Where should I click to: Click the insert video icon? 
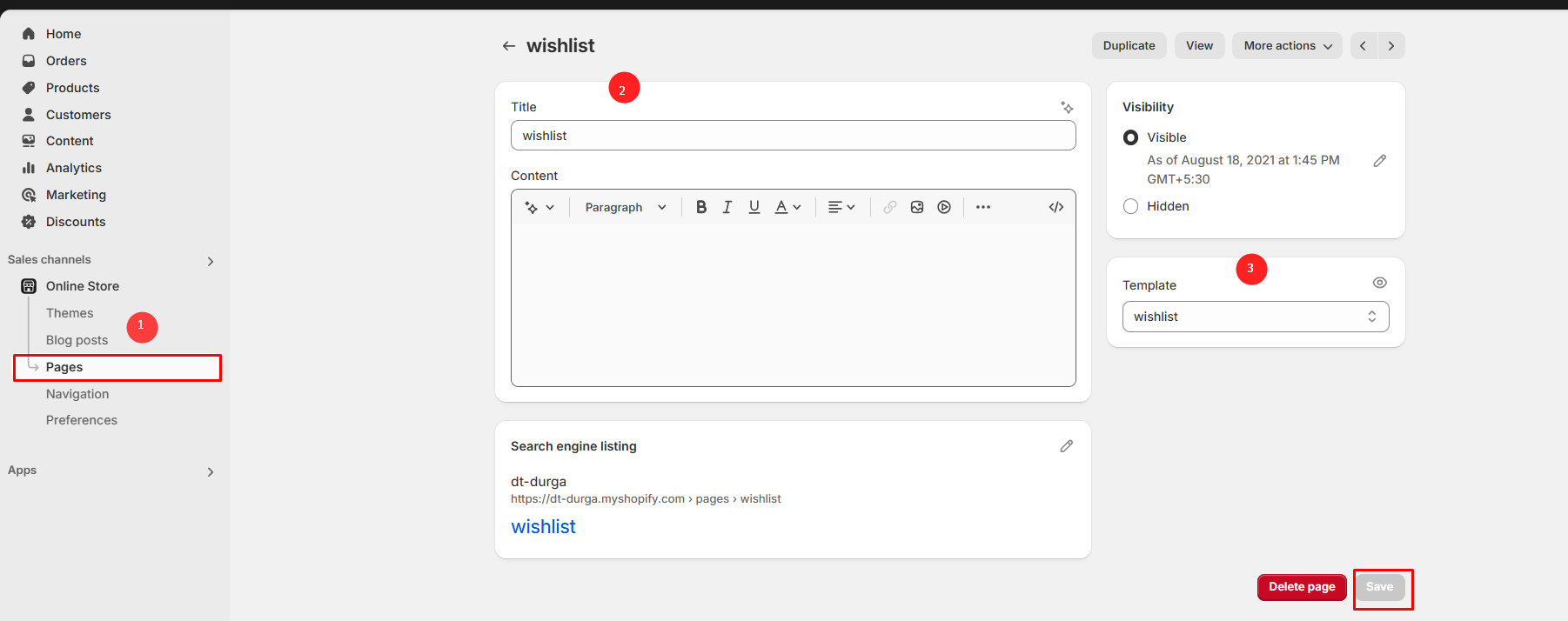tap(944, 207)
